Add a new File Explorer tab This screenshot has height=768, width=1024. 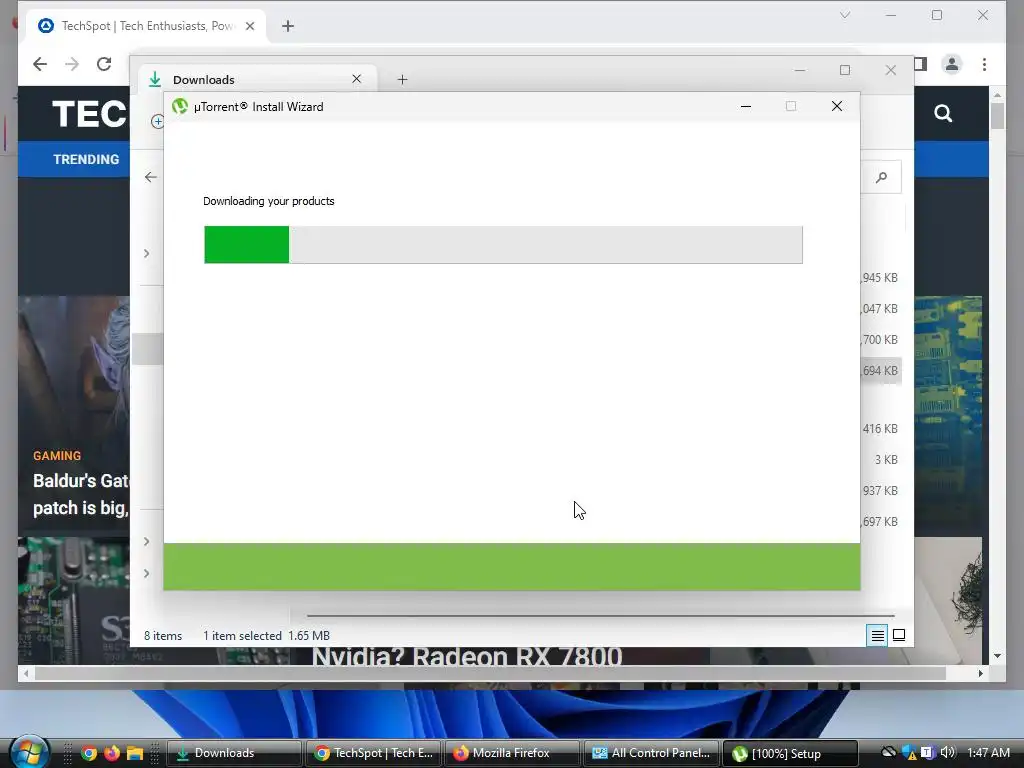click(x=402, y=80)
